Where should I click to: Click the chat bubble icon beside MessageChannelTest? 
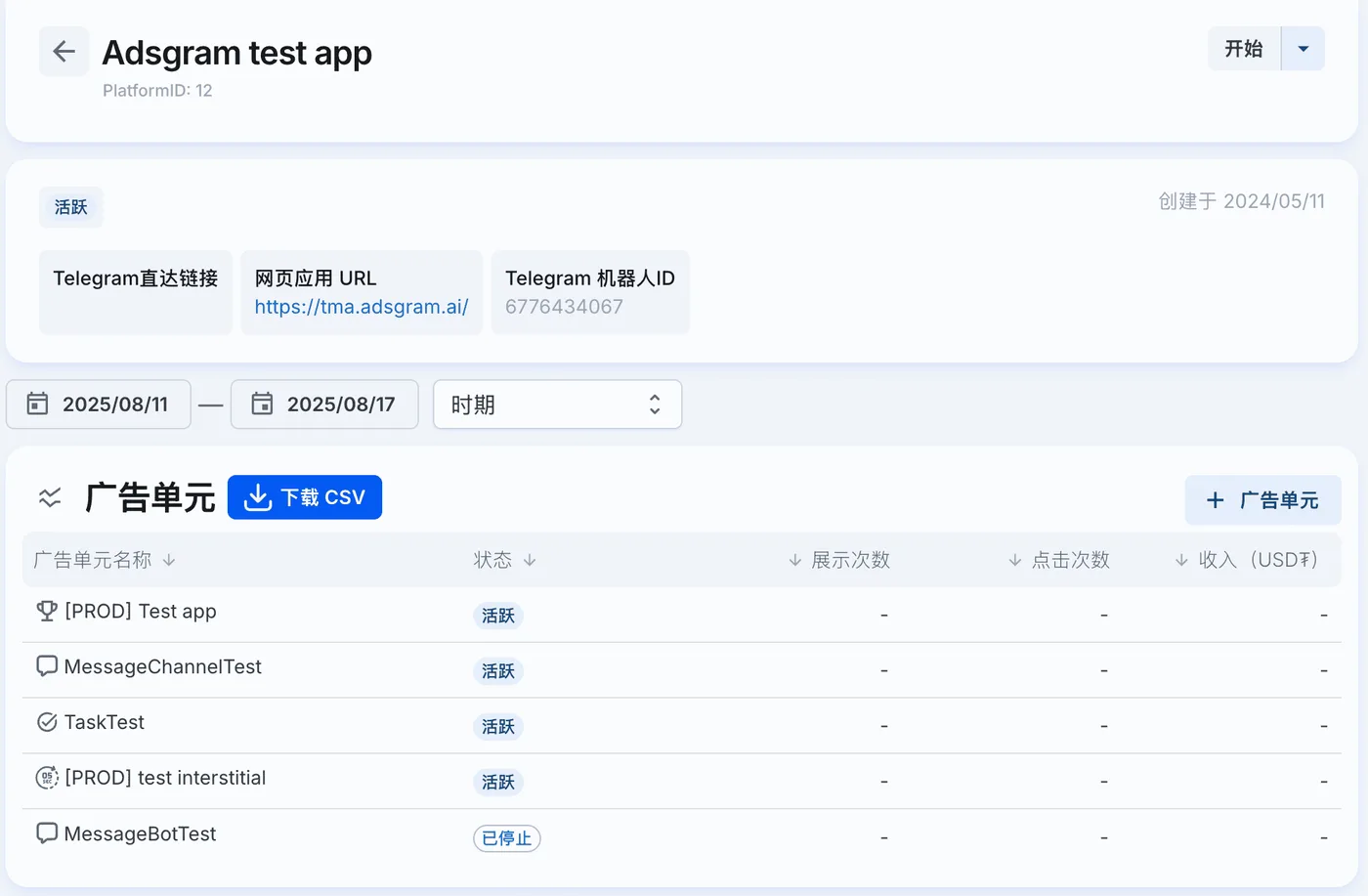click(x=47, y=666)
